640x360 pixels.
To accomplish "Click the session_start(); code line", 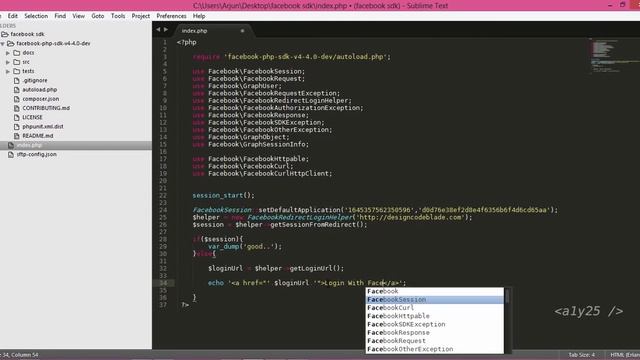I will 223,196.
